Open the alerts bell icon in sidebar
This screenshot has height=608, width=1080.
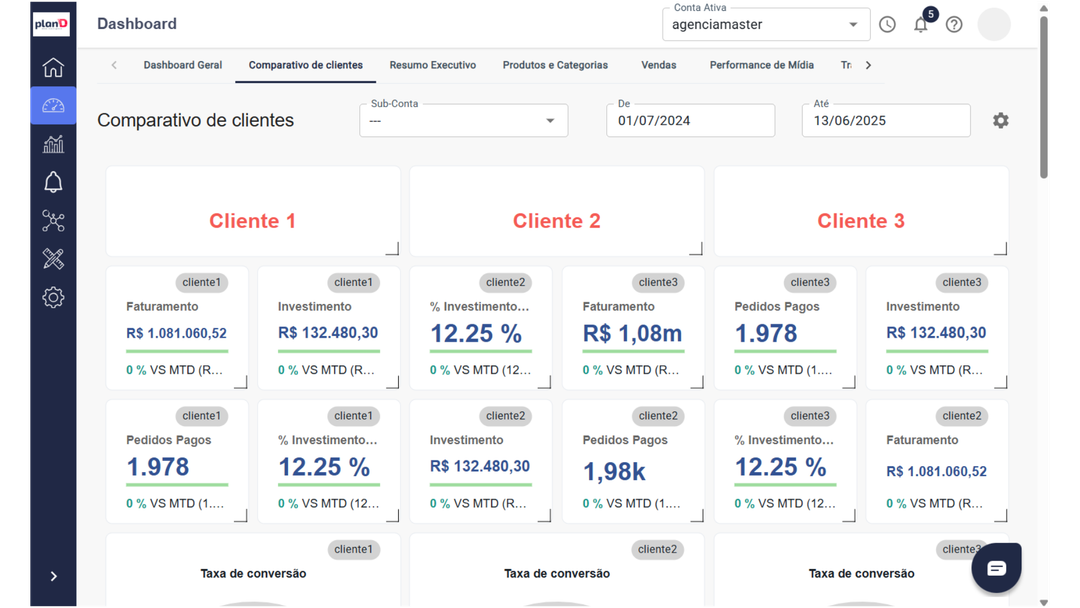(x=53, y=182)
